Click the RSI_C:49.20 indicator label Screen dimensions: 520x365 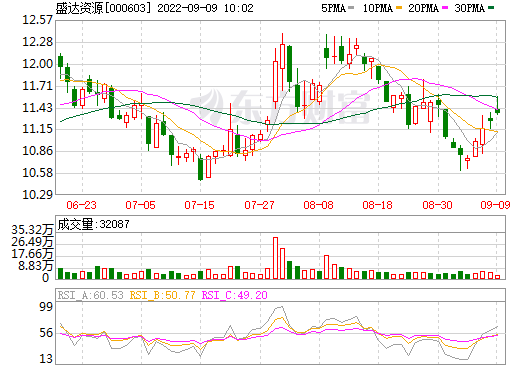235,295
